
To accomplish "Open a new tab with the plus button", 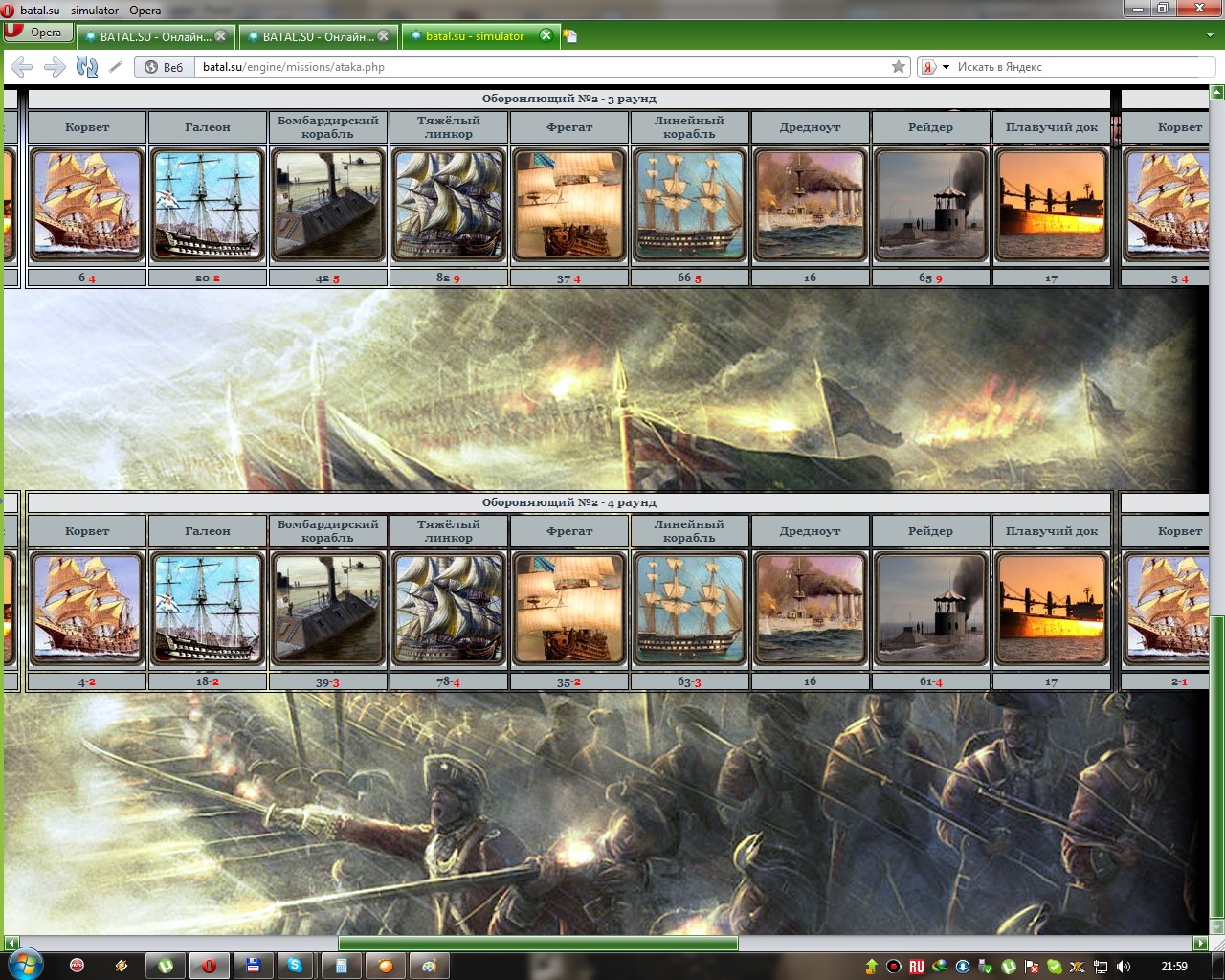I will [570, 36].
